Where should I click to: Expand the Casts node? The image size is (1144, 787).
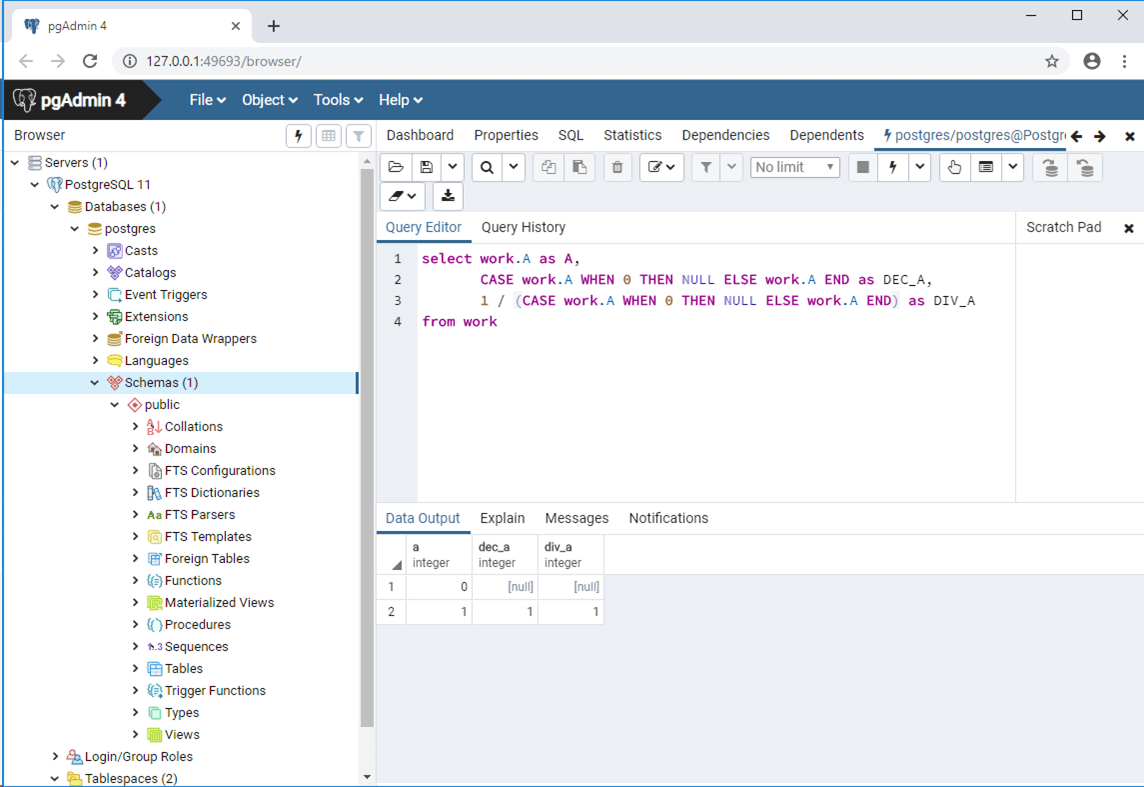click(x=95, y=250)
